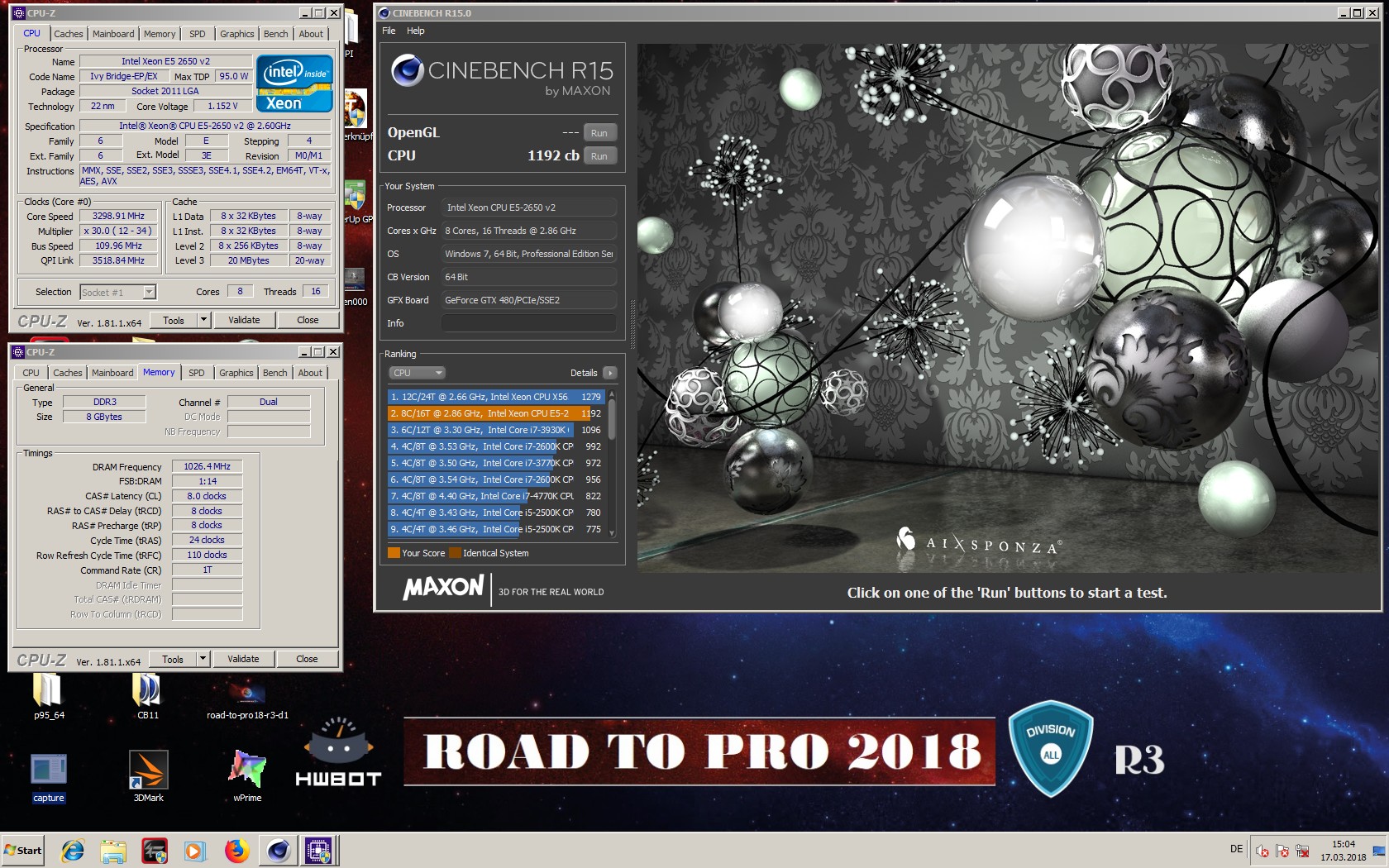
Task: Open the 3DMark desktop shortcut
Action: [x=149, y=771]
